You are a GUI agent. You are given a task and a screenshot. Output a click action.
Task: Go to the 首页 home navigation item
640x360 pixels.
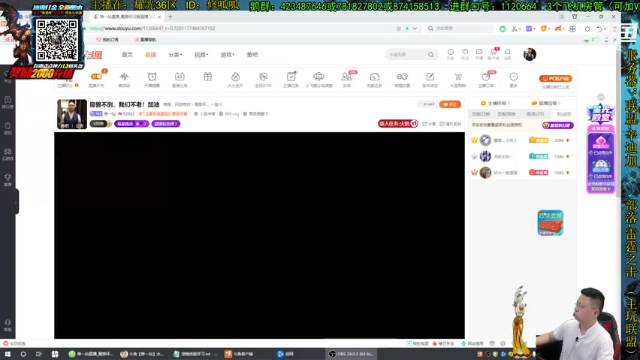pos(127,55)
